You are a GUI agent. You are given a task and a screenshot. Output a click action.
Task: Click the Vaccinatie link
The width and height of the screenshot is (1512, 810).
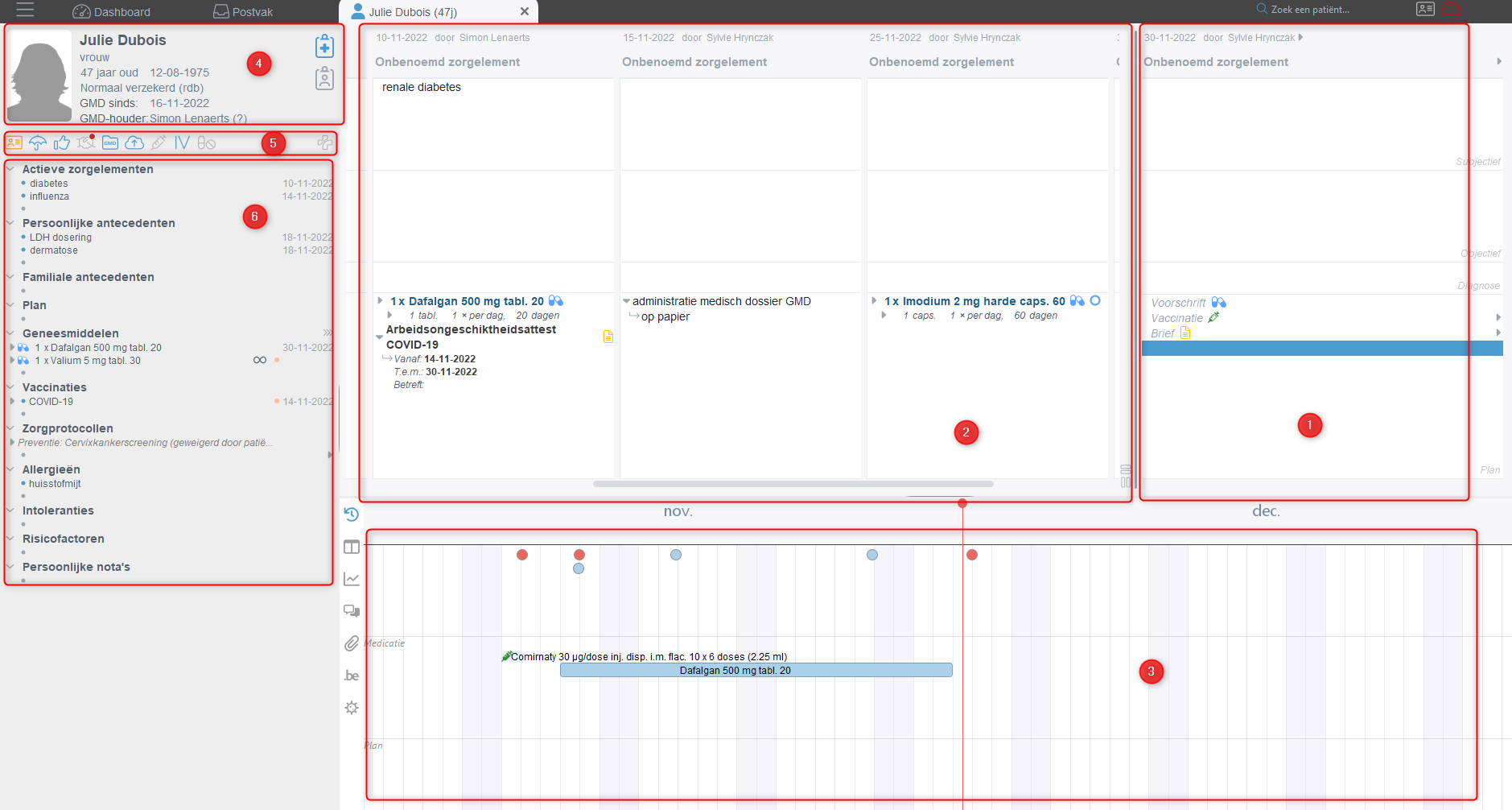[x=1176, y=318]
